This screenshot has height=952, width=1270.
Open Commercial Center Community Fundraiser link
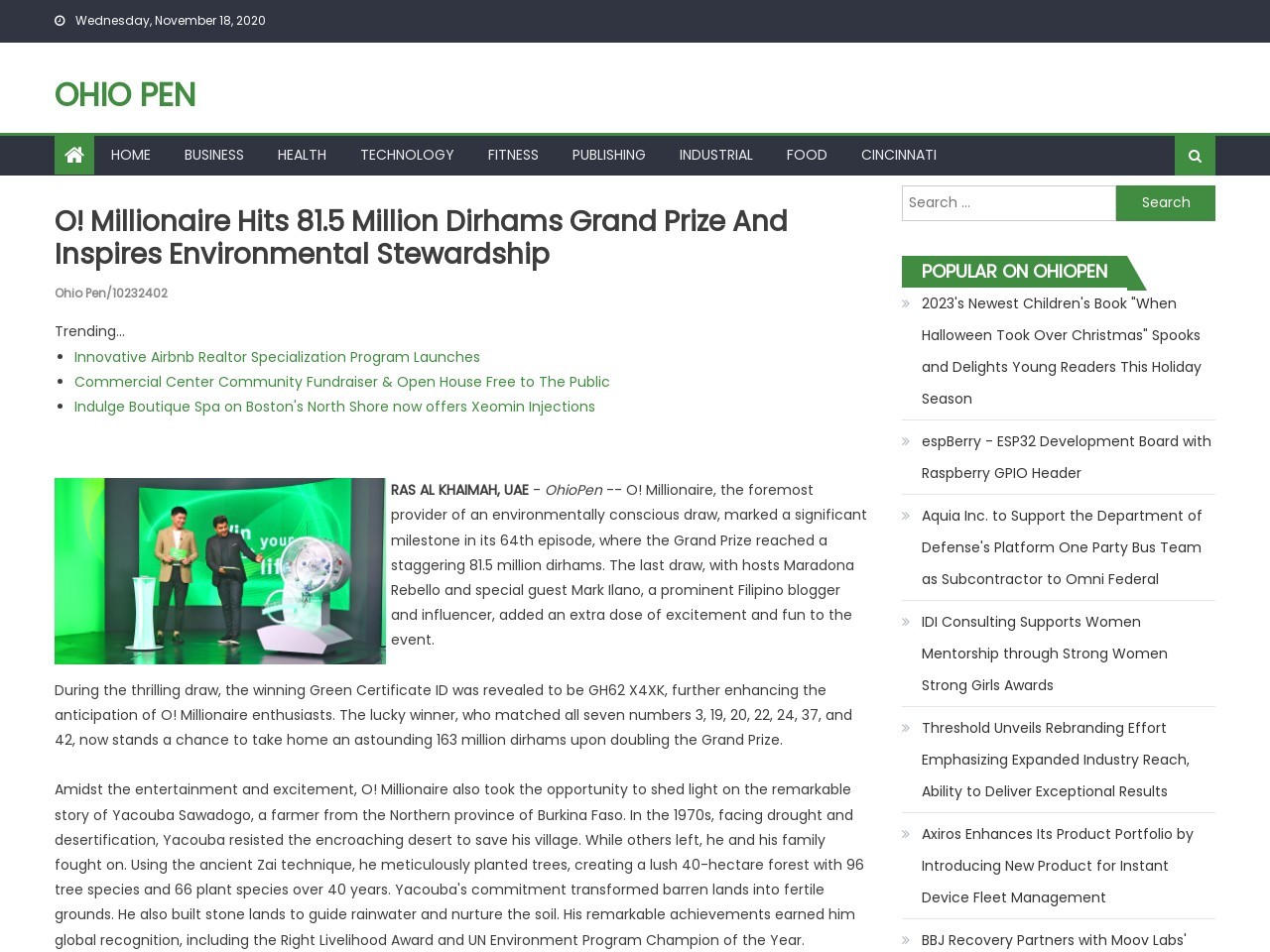tap(341, 382)
